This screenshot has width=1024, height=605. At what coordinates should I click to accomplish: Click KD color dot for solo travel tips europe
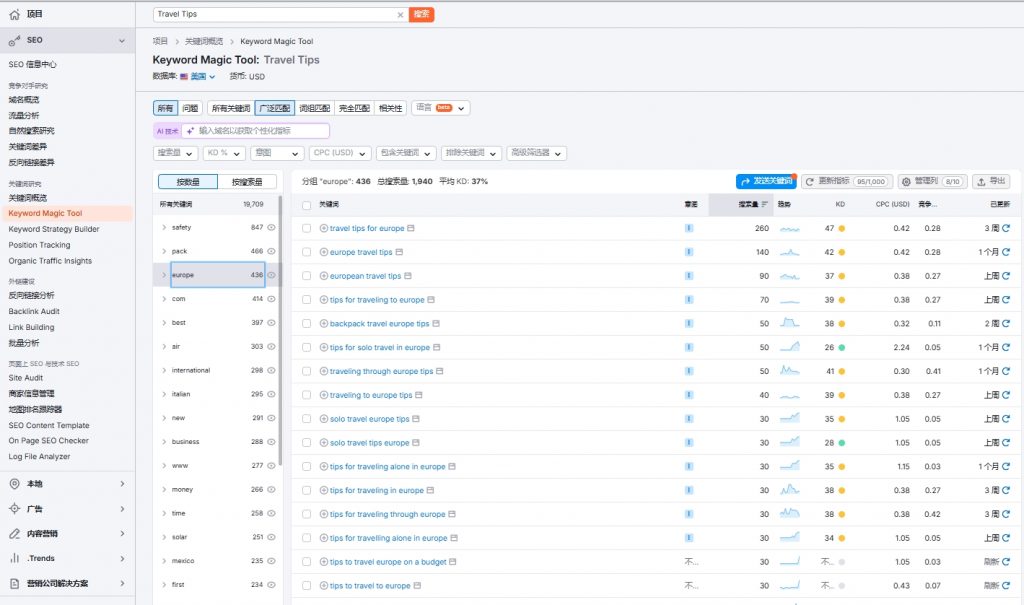(841, 443)
